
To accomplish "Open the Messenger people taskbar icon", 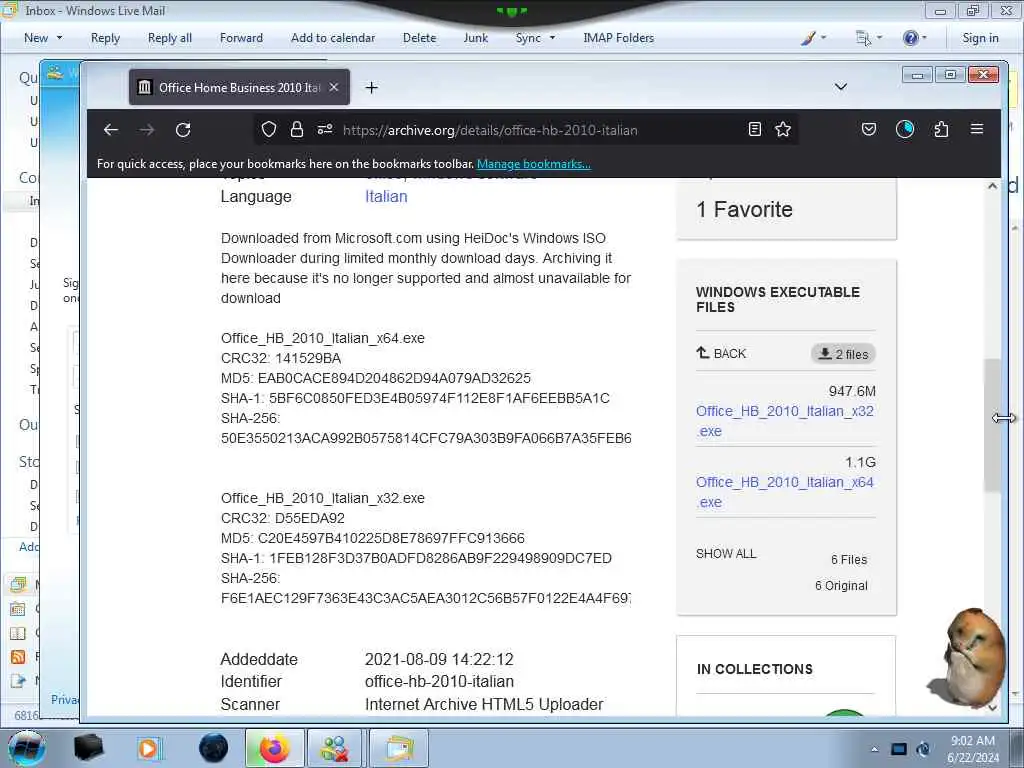I will [x=334, y=748].
